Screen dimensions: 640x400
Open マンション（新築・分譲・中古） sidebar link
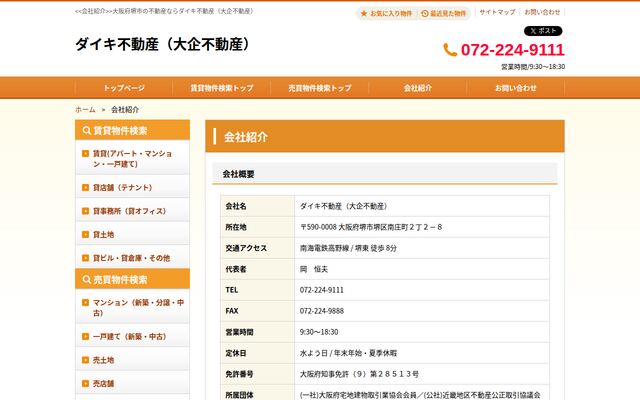coord(132,307)
